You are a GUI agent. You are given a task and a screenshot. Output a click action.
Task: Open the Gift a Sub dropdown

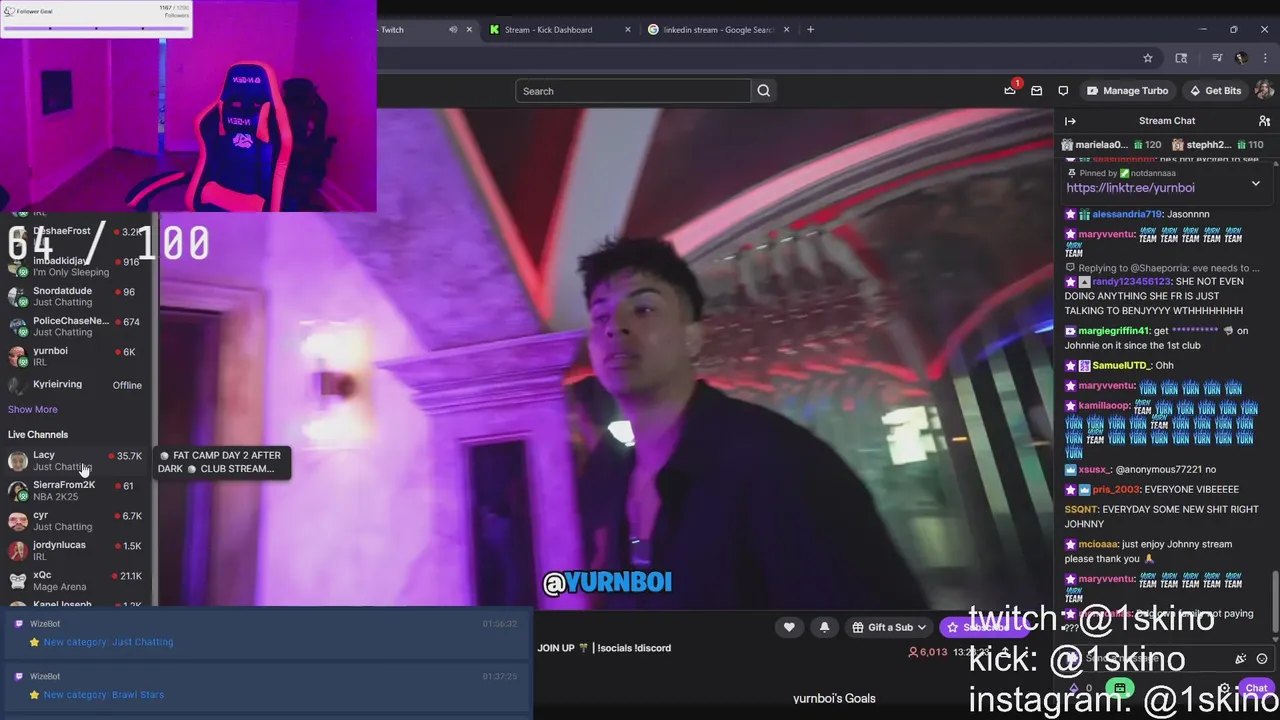(890, 627)
